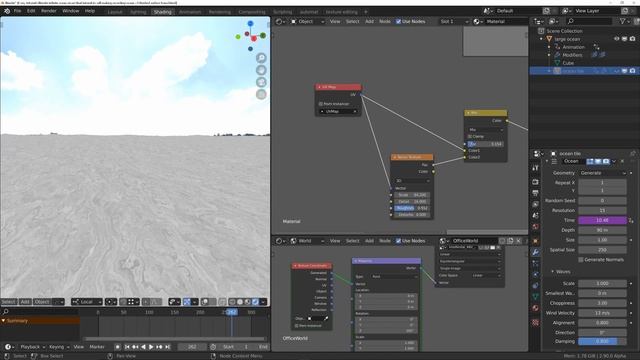Open the Particles properties tab icon

536,264
